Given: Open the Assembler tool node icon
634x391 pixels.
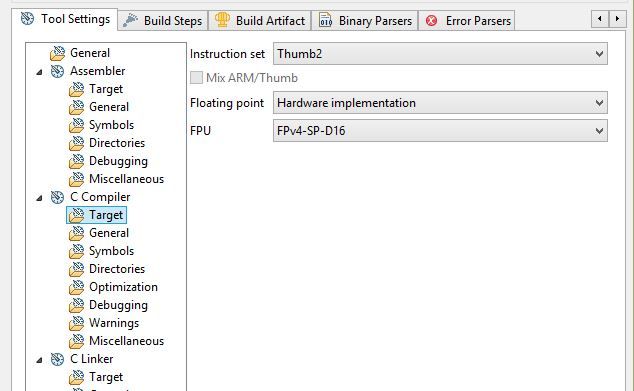Looking at the screenshot, I should click(x=57, y=71).
